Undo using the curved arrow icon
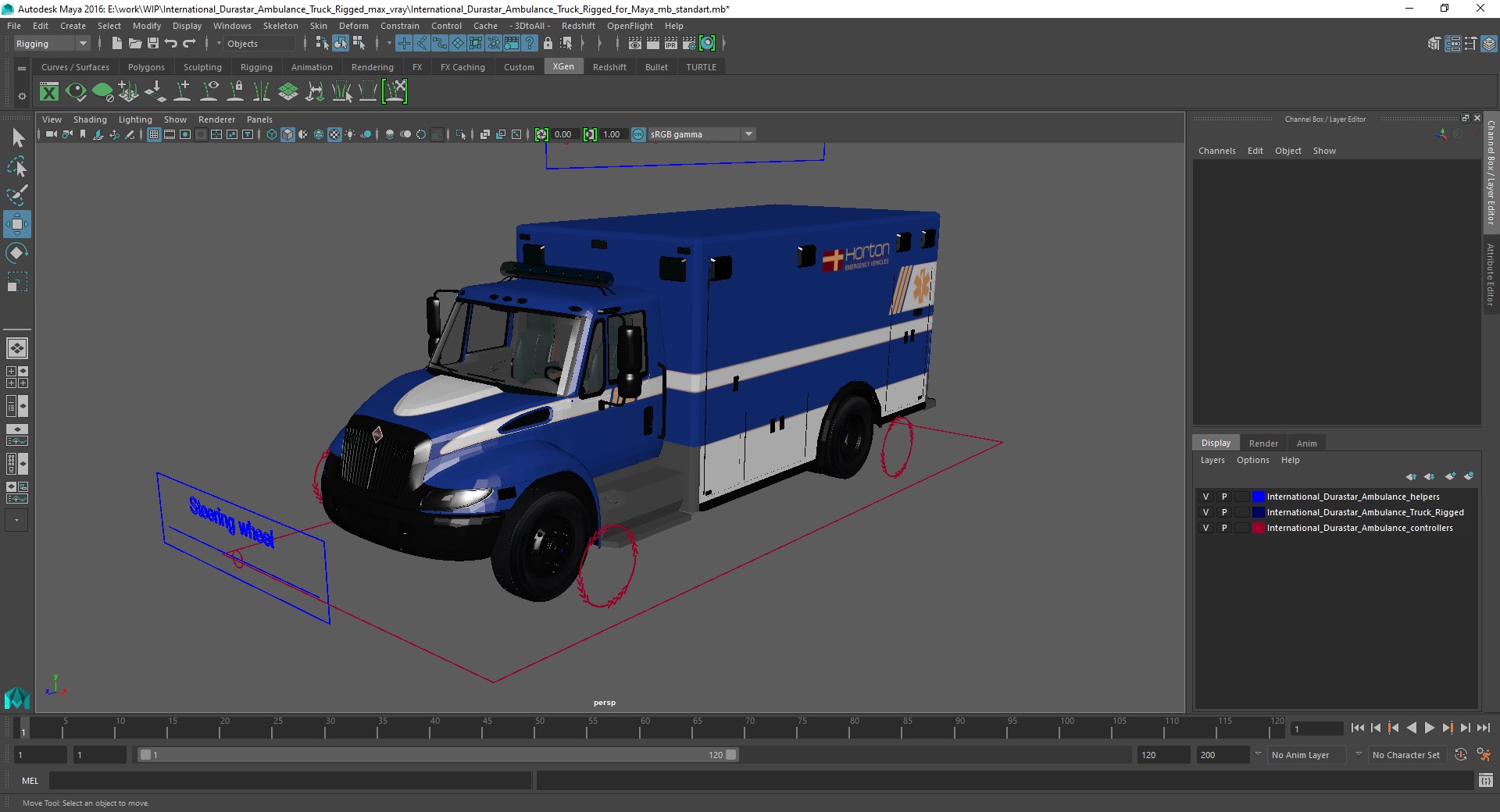1500x812 pixels. coord(171,44)
